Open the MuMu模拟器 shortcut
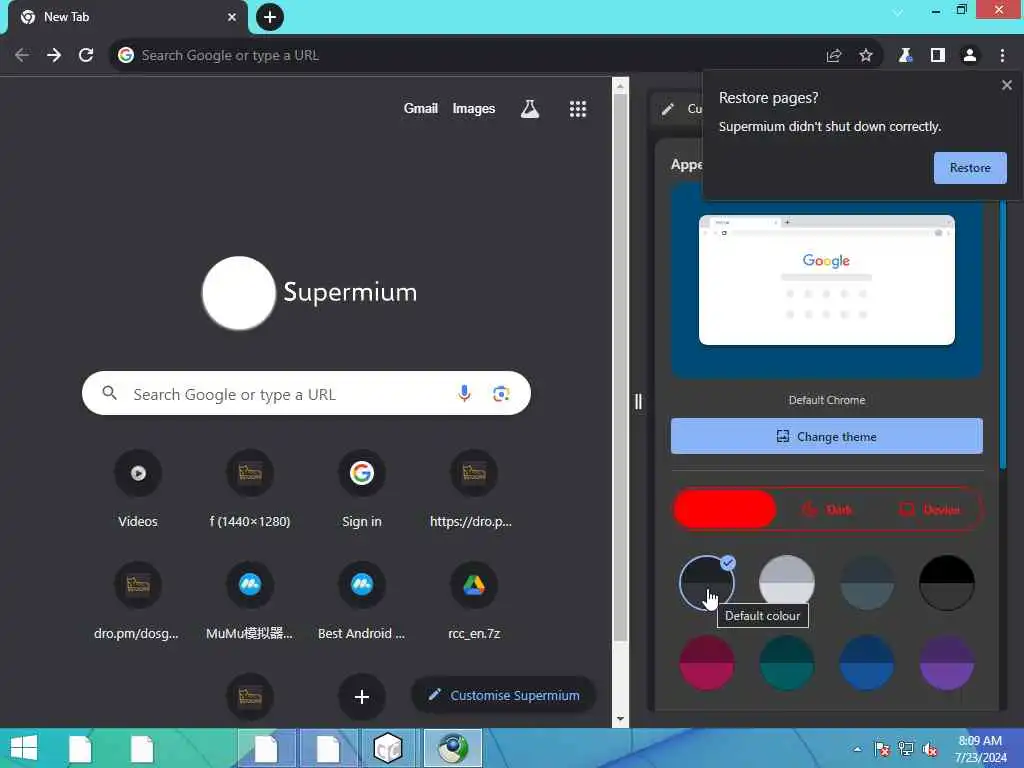 coord(249,601)
